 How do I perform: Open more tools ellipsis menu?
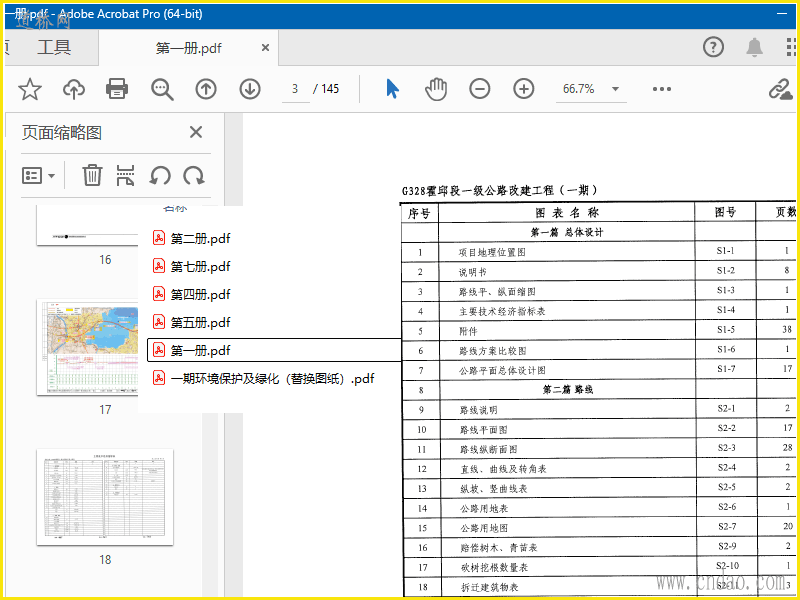point(662,89)
